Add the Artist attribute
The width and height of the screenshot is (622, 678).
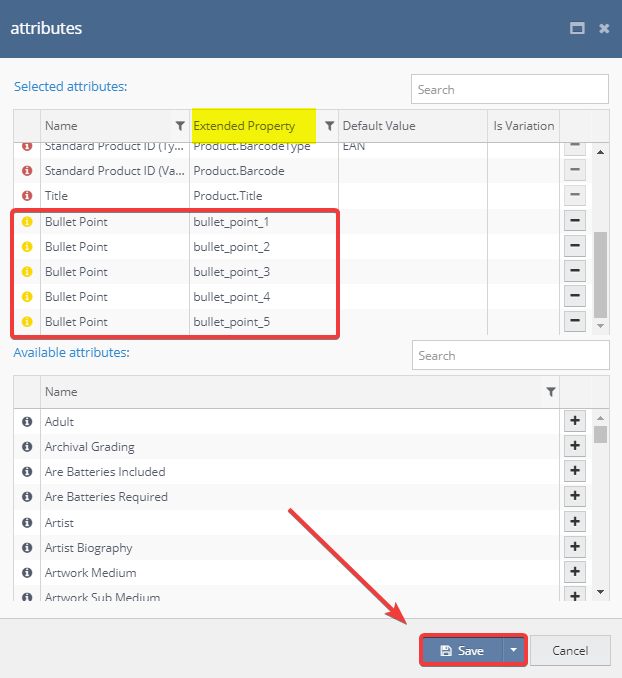575,521
